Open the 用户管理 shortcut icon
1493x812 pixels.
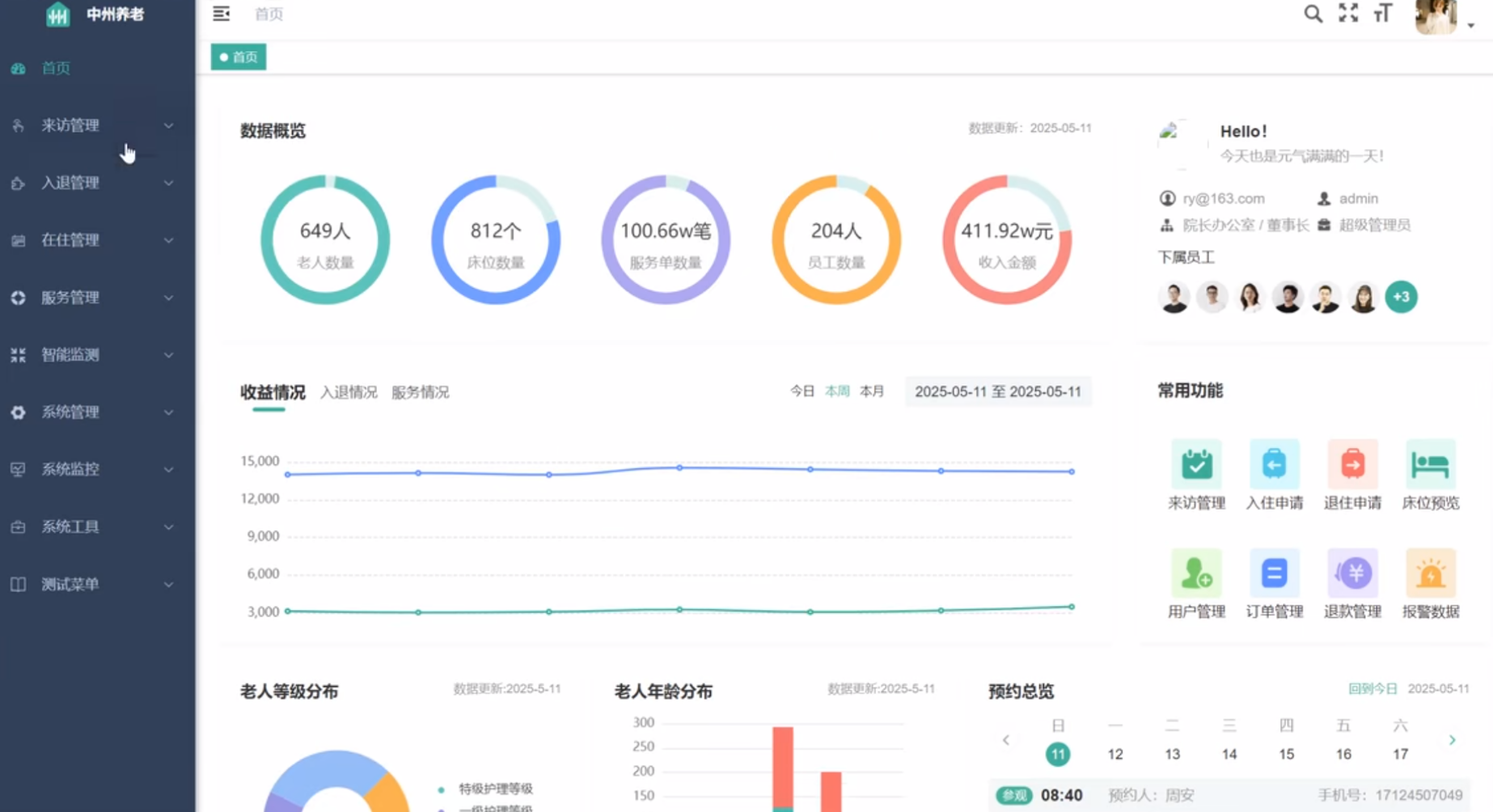pyautogui.click(x=1196, y=573)
